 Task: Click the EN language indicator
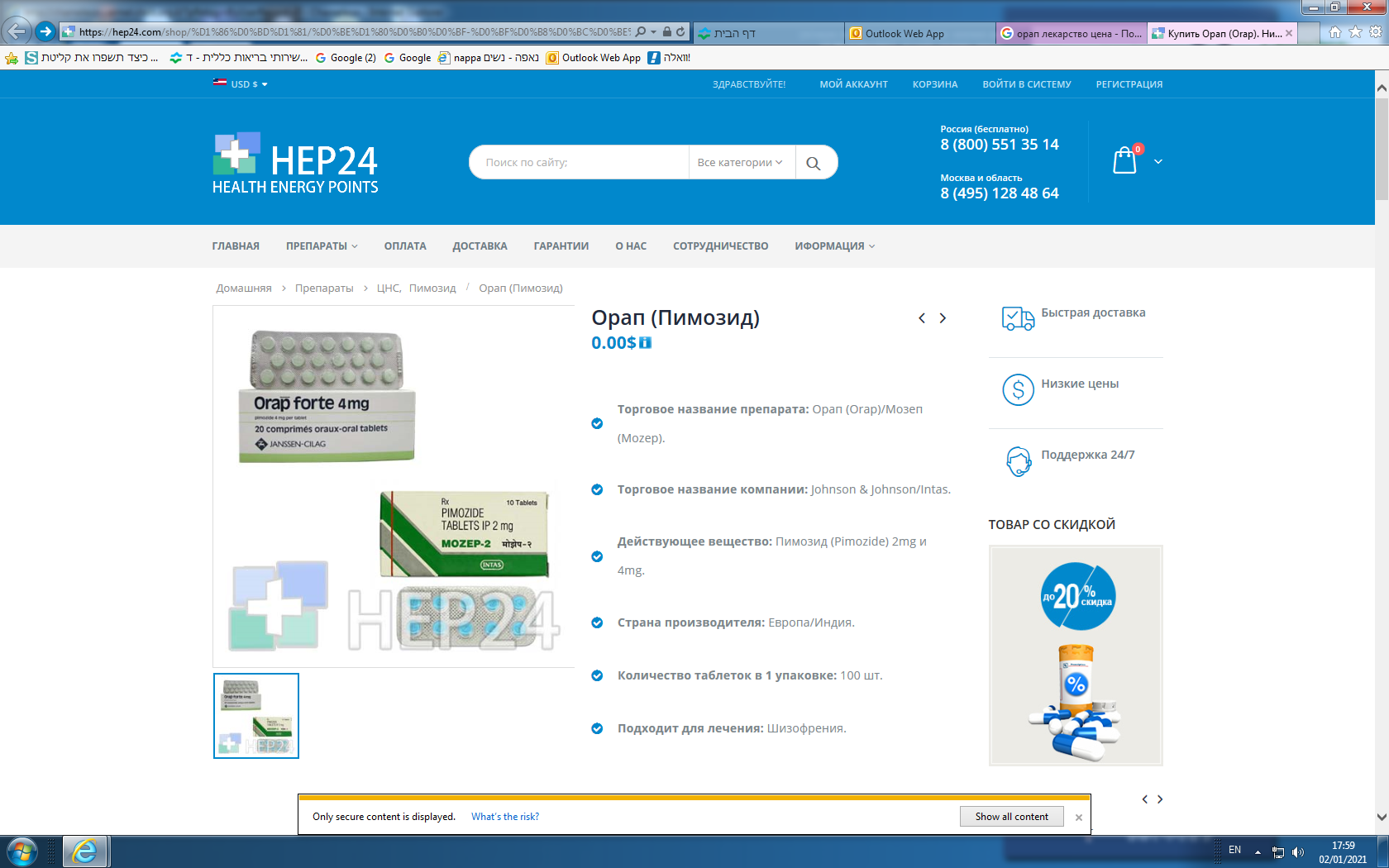coord(1234,851)
